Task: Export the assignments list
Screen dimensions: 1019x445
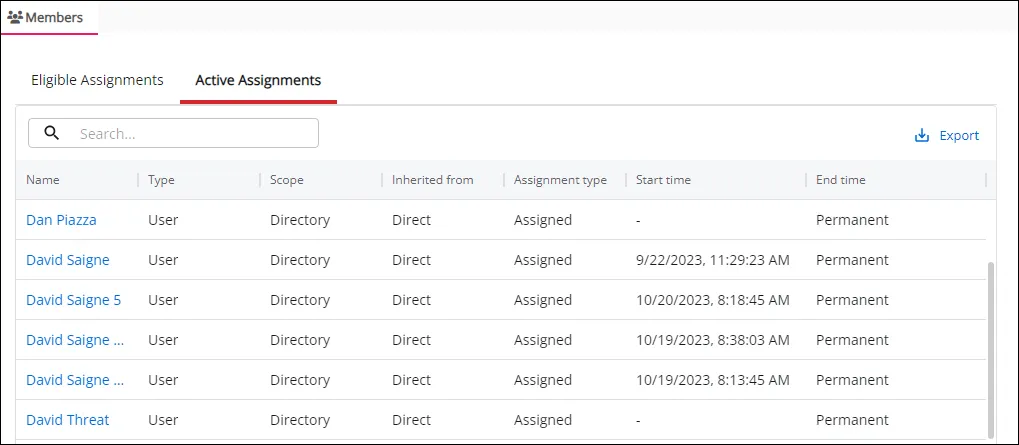Action: (x=946, y=136)
